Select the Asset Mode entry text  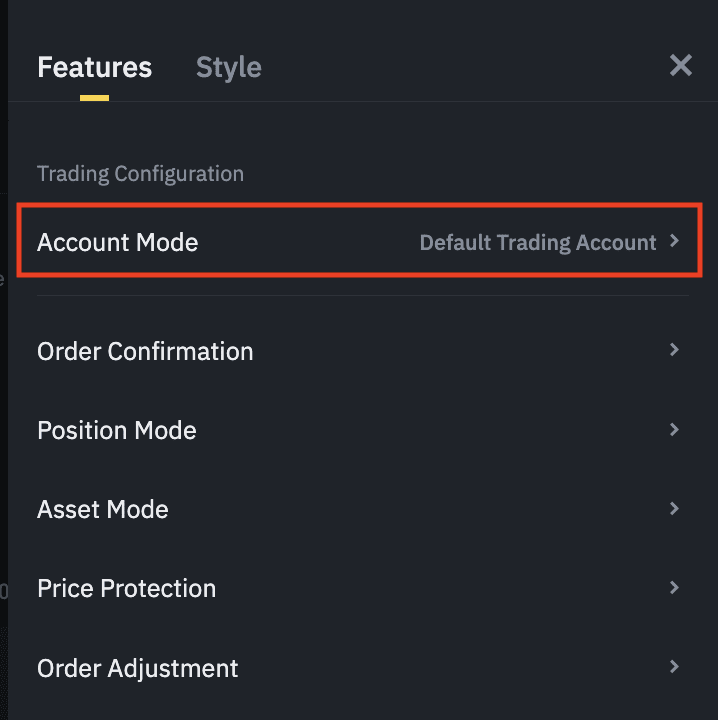[x=102, y=509]
